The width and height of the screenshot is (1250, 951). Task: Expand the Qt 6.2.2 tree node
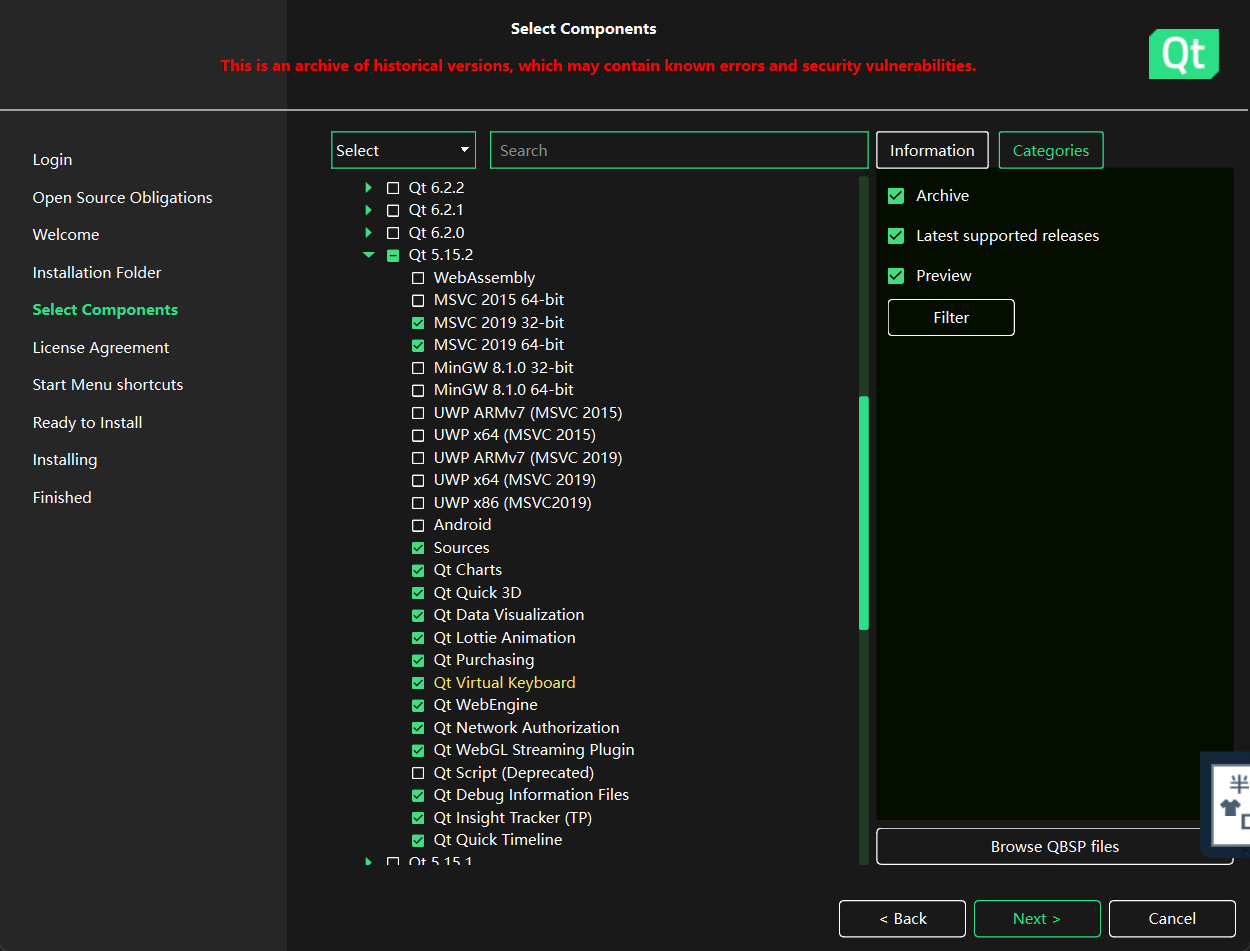pyautogui.click(x=369, y=188)
